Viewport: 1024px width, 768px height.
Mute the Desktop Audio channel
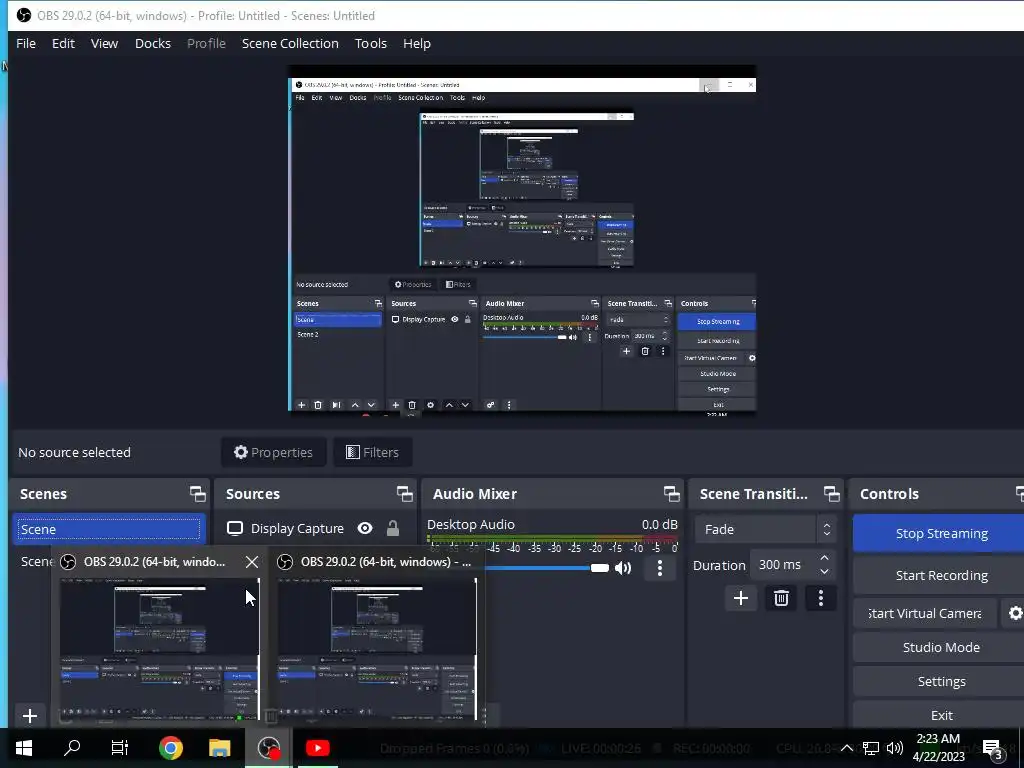click(623, 568)
